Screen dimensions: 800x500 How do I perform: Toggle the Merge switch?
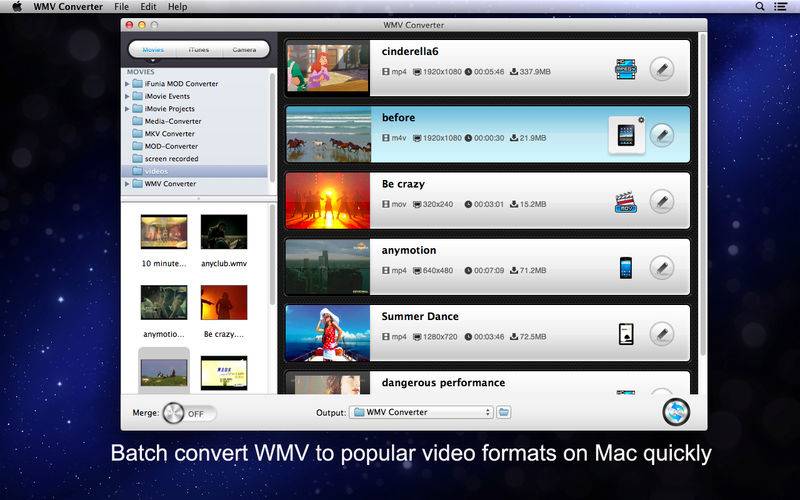pyautogui.click(x=189, y=413)
